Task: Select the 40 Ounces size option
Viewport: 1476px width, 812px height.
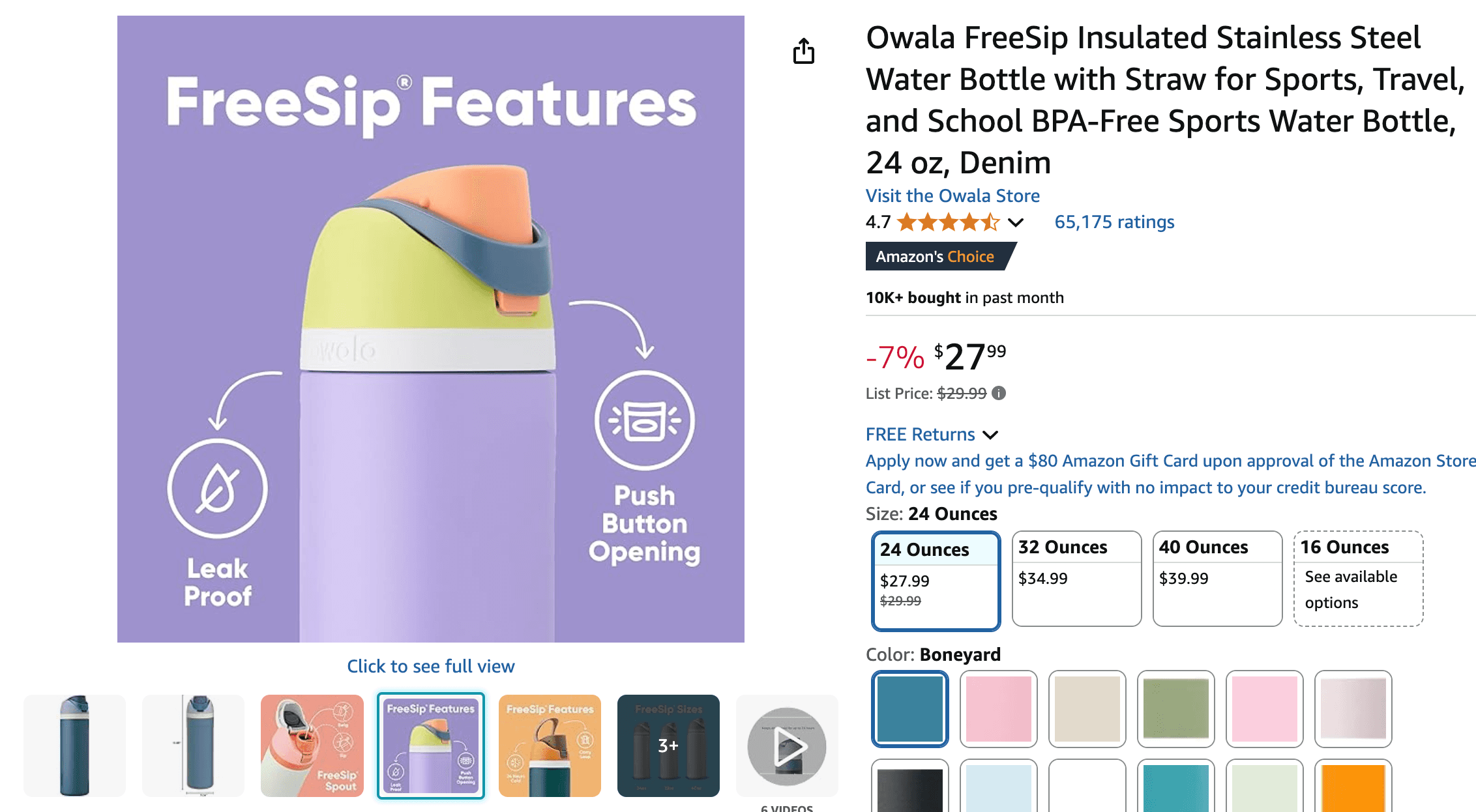Action: tap(1217, 579)
